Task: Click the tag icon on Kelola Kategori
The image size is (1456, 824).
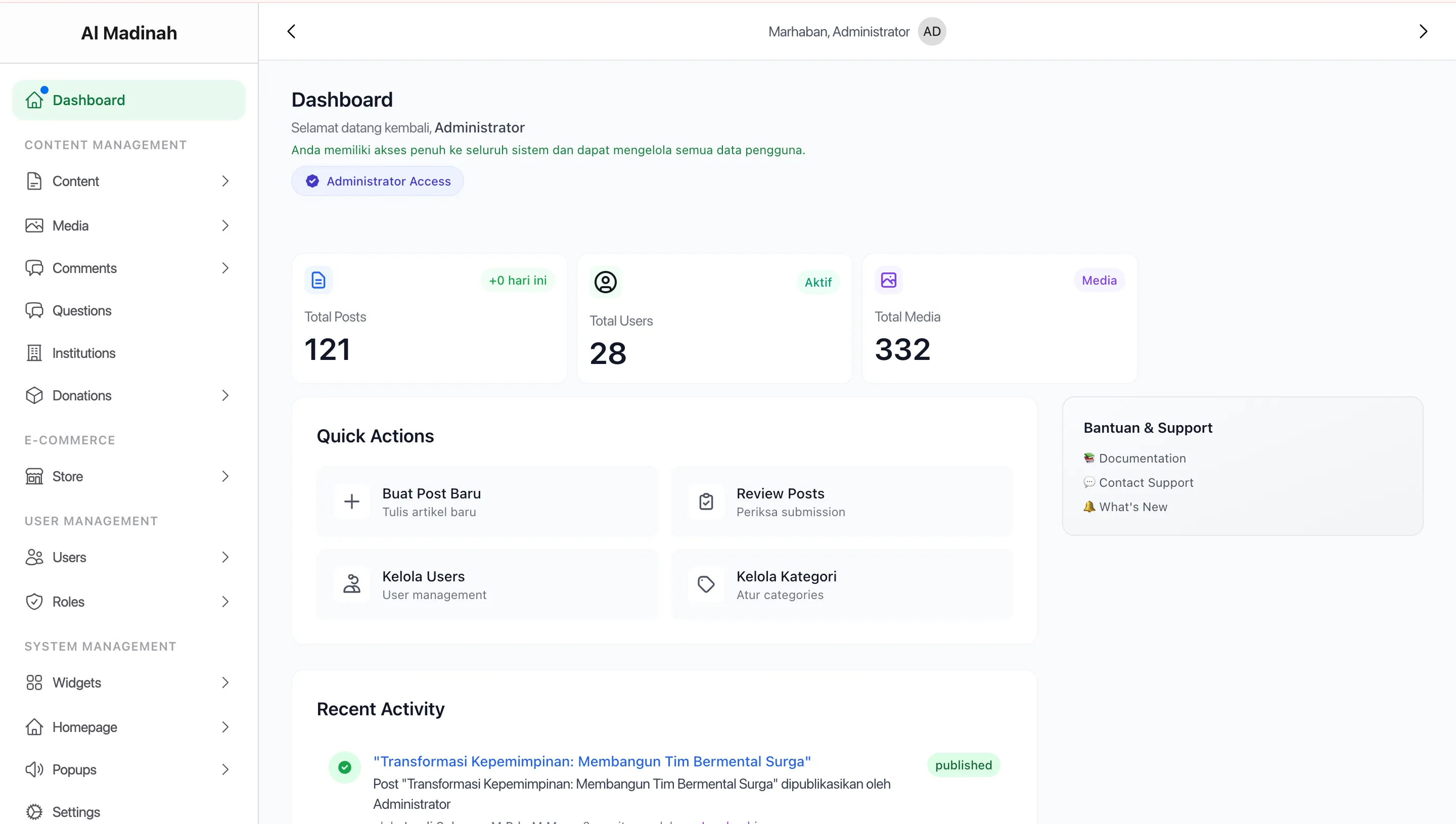Action: click(706, 584)
